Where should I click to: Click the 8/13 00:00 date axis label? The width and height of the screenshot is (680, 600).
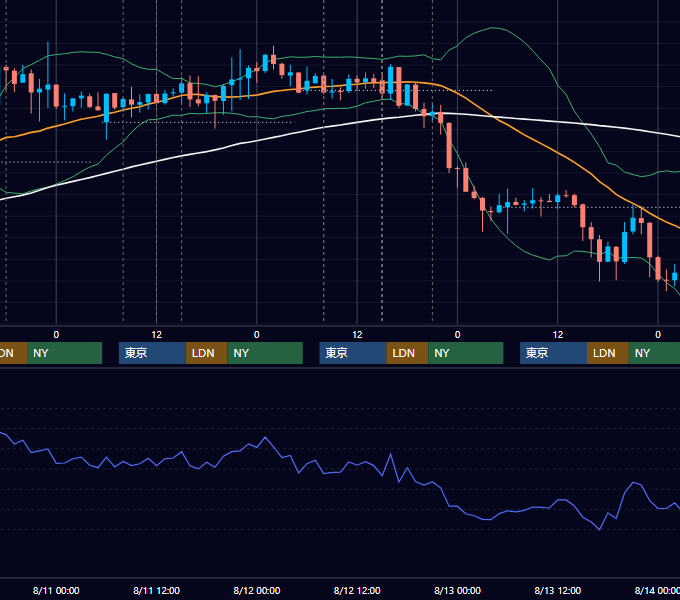click(458, 590)
